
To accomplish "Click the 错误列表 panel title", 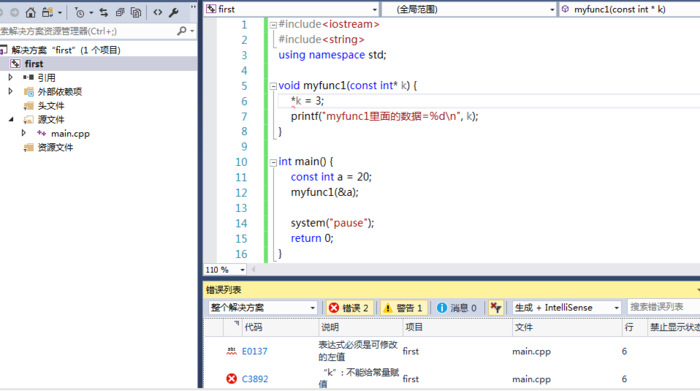I will (x=224, y=290).
